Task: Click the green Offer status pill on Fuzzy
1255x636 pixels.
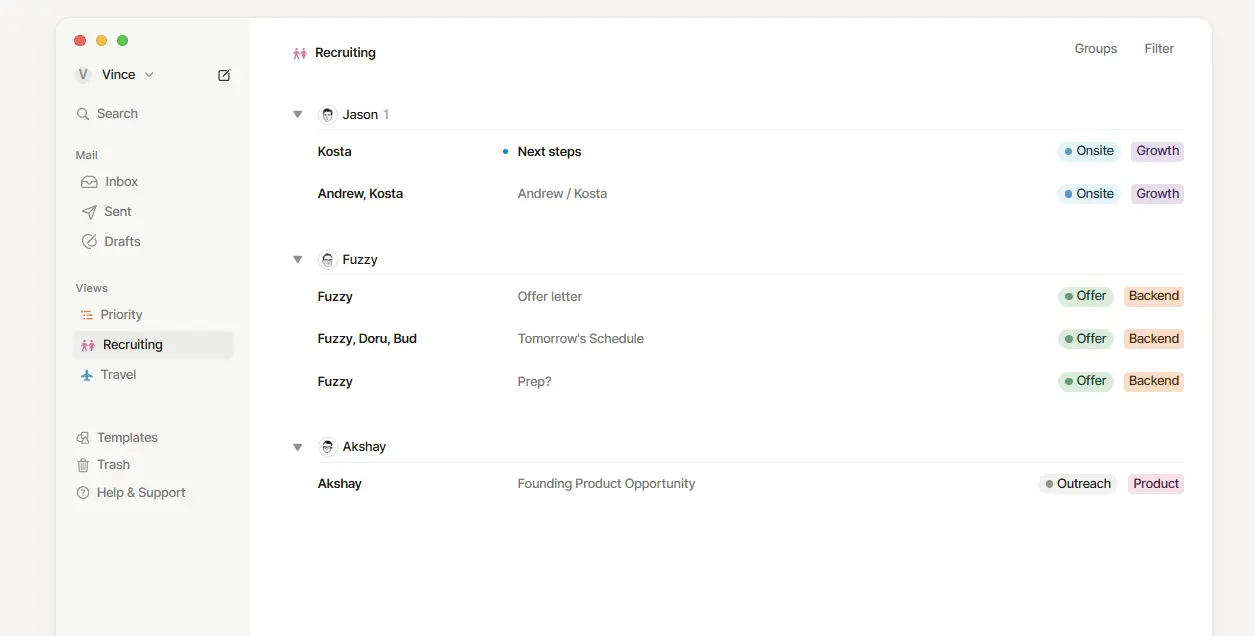Action: (x=1085, y=296)
